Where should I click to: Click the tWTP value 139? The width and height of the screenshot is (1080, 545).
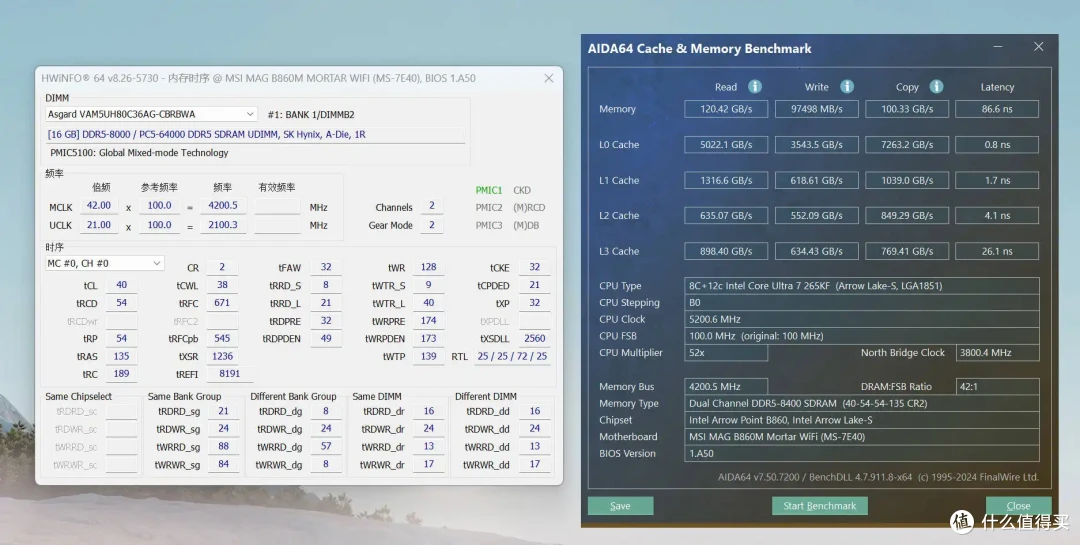coord(428,357)
